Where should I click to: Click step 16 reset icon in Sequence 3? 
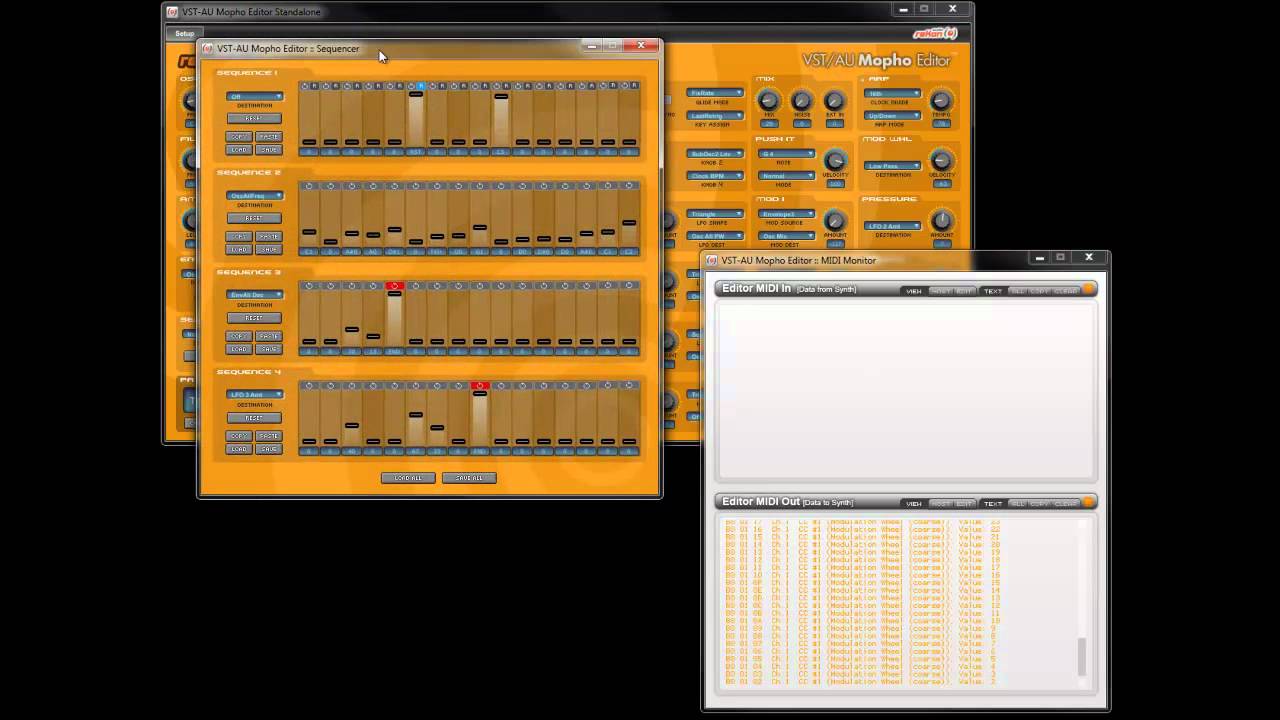pos(629,286)
